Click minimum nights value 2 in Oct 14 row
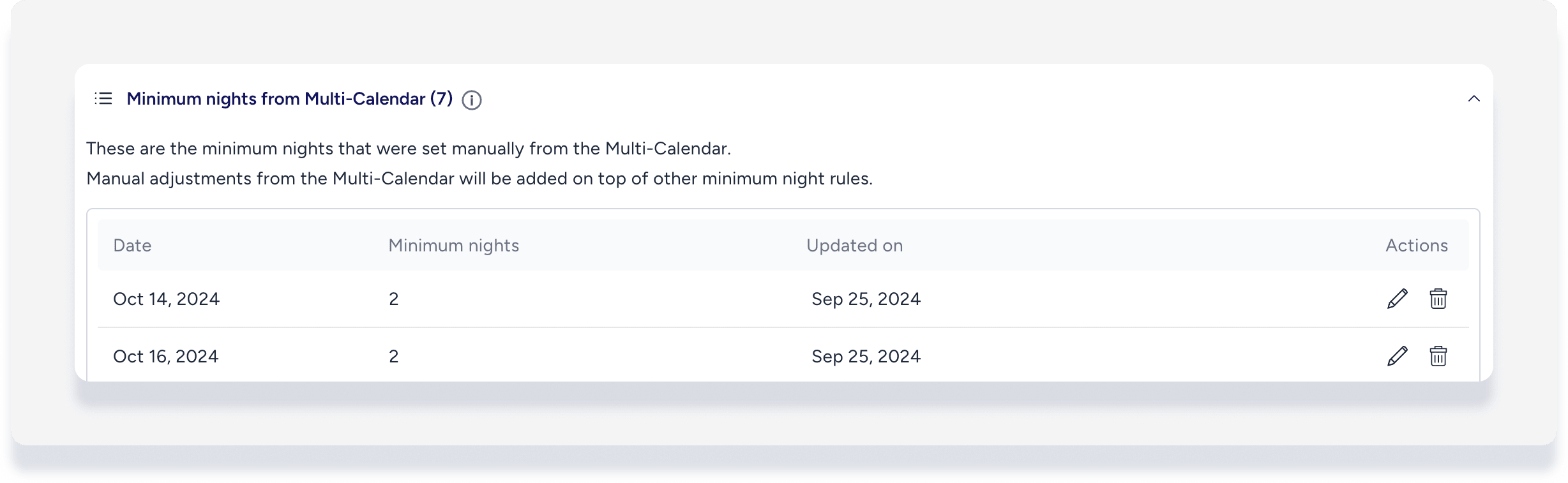 coord(394,299)
